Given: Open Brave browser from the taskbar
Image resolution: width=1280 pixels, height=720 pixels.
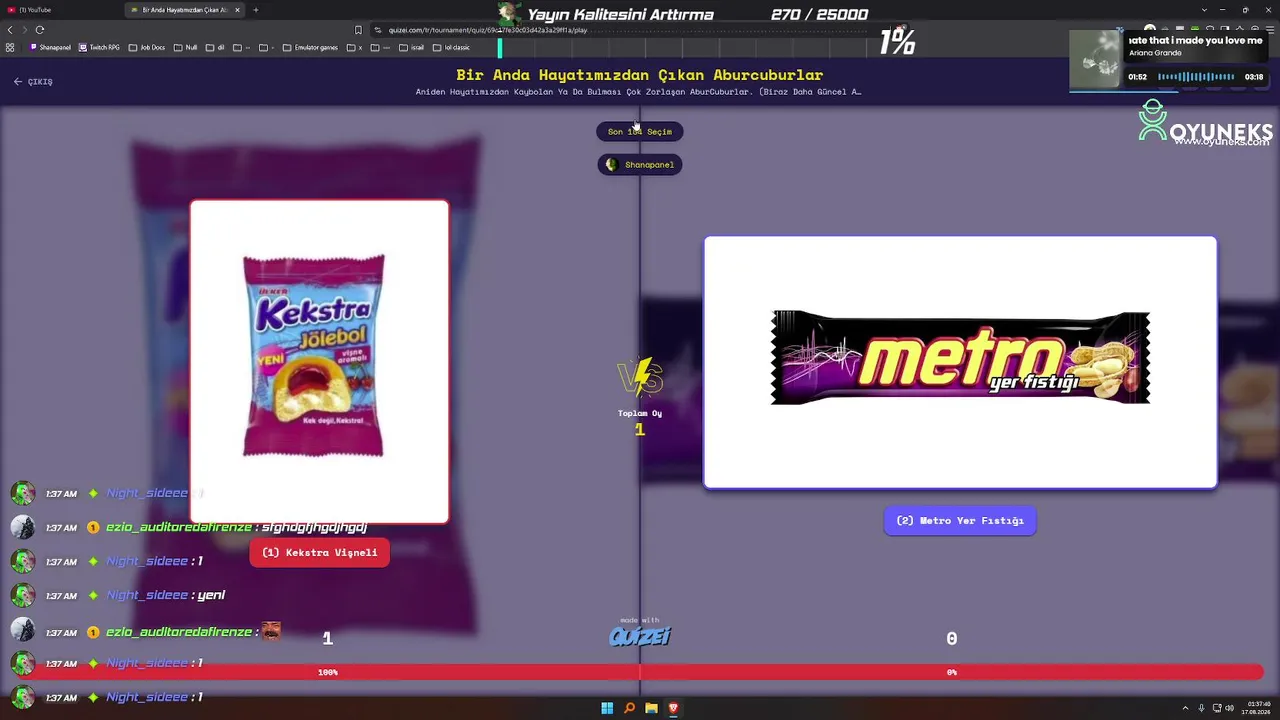Looking at the screenshot, I should (673, 708).
